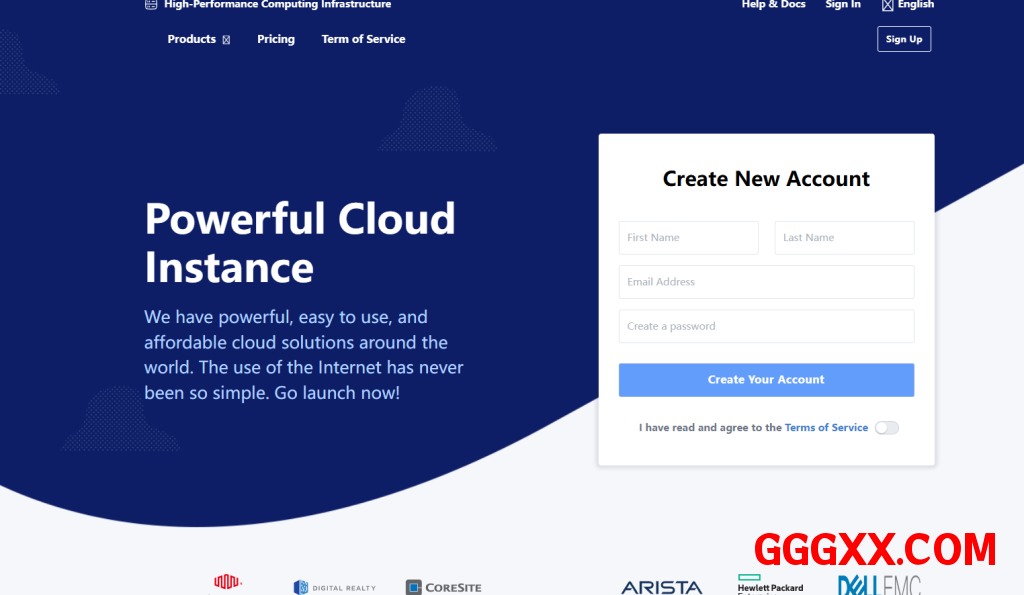1024x595 pixels.
Task: Open Terms of Service link in form
Action: pyautogui.click(x=826, y=428)
